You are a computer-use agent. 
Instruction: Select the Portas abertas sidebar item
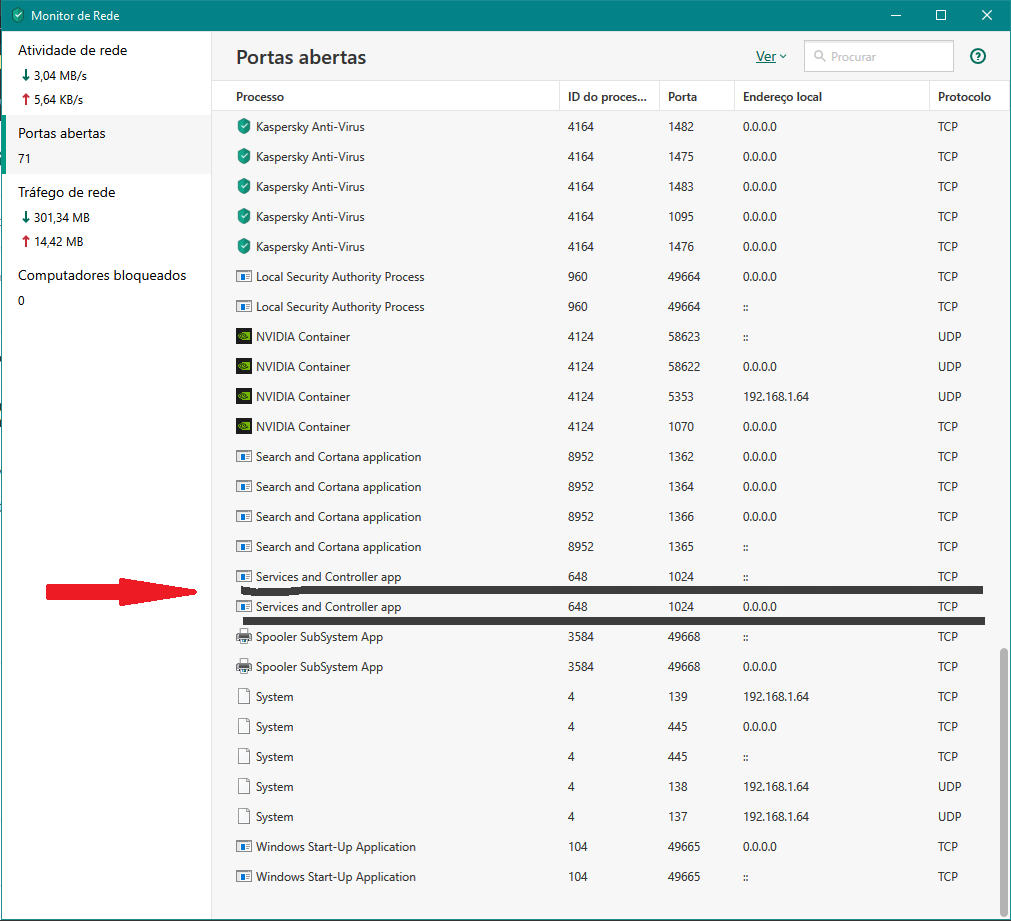62,133
